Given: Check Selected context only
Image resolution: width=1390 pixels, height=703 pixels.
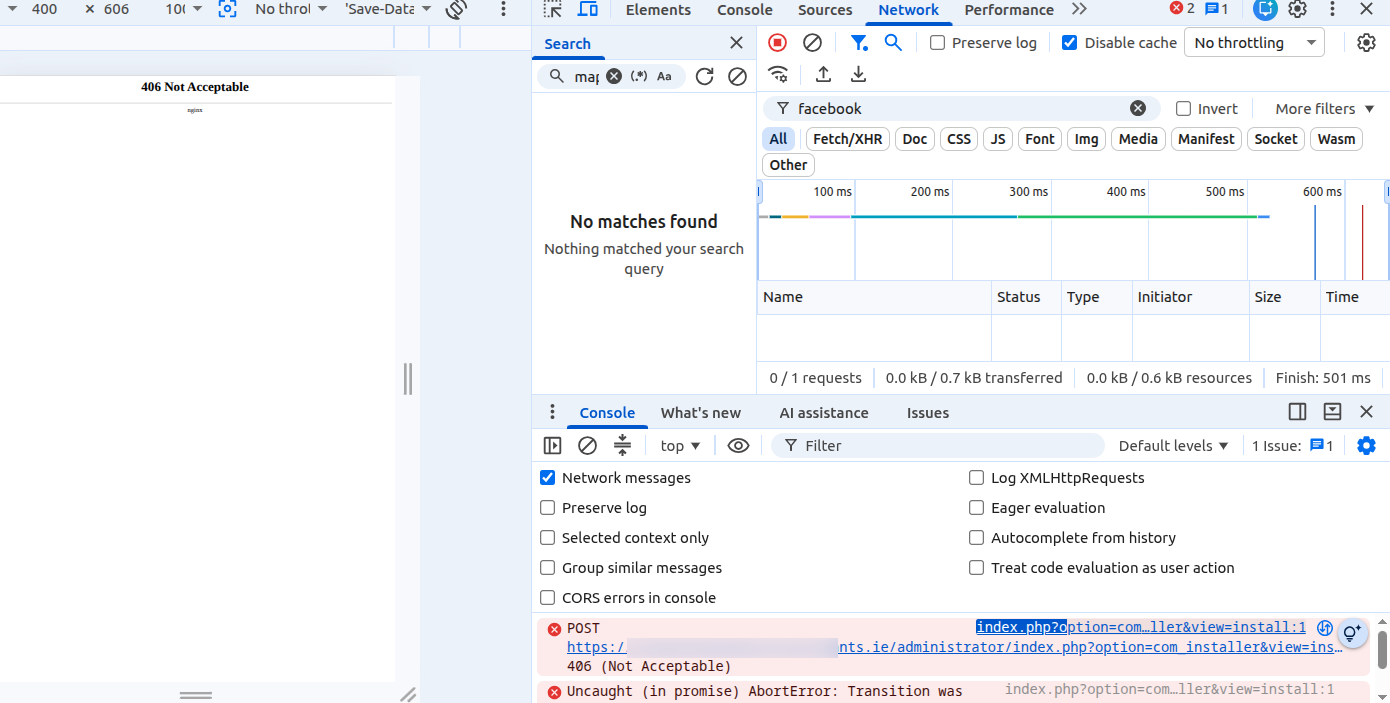Looking at the screenshot, I should [547, 538].
